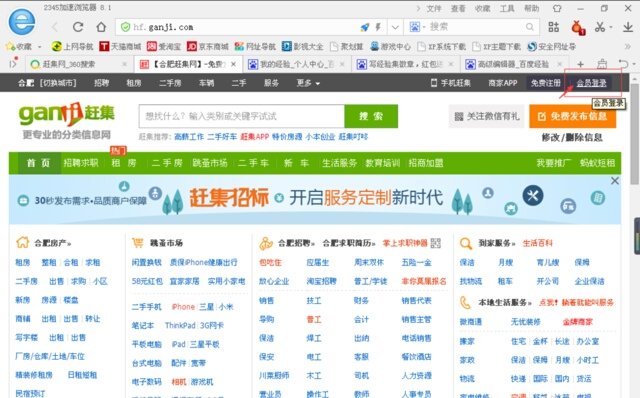Click the 跳蚤市场 shopping cart icon

pos(138,243)
